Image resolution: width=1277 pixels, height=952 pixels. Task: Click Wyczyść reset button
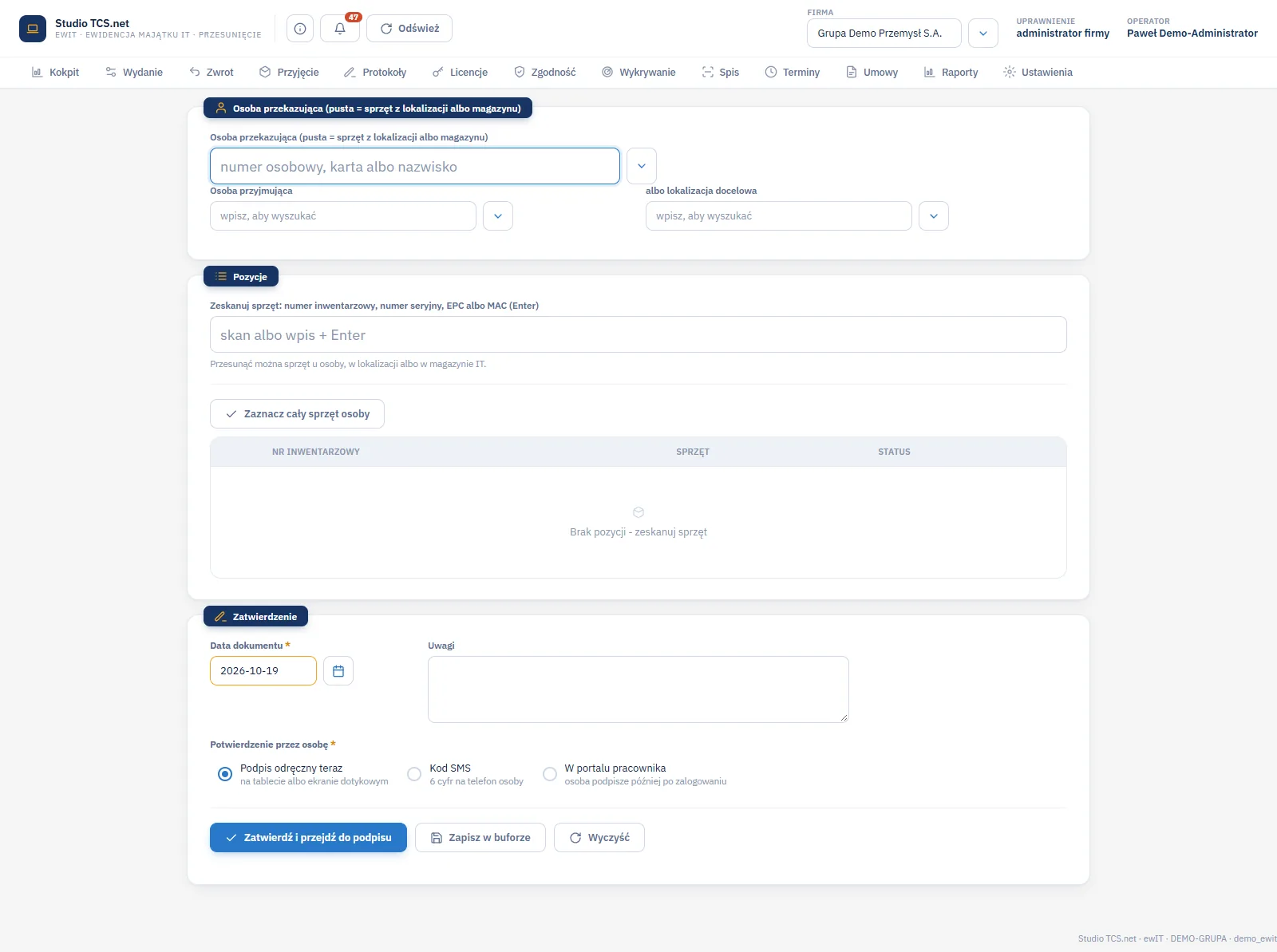click(x=599, y=838)
